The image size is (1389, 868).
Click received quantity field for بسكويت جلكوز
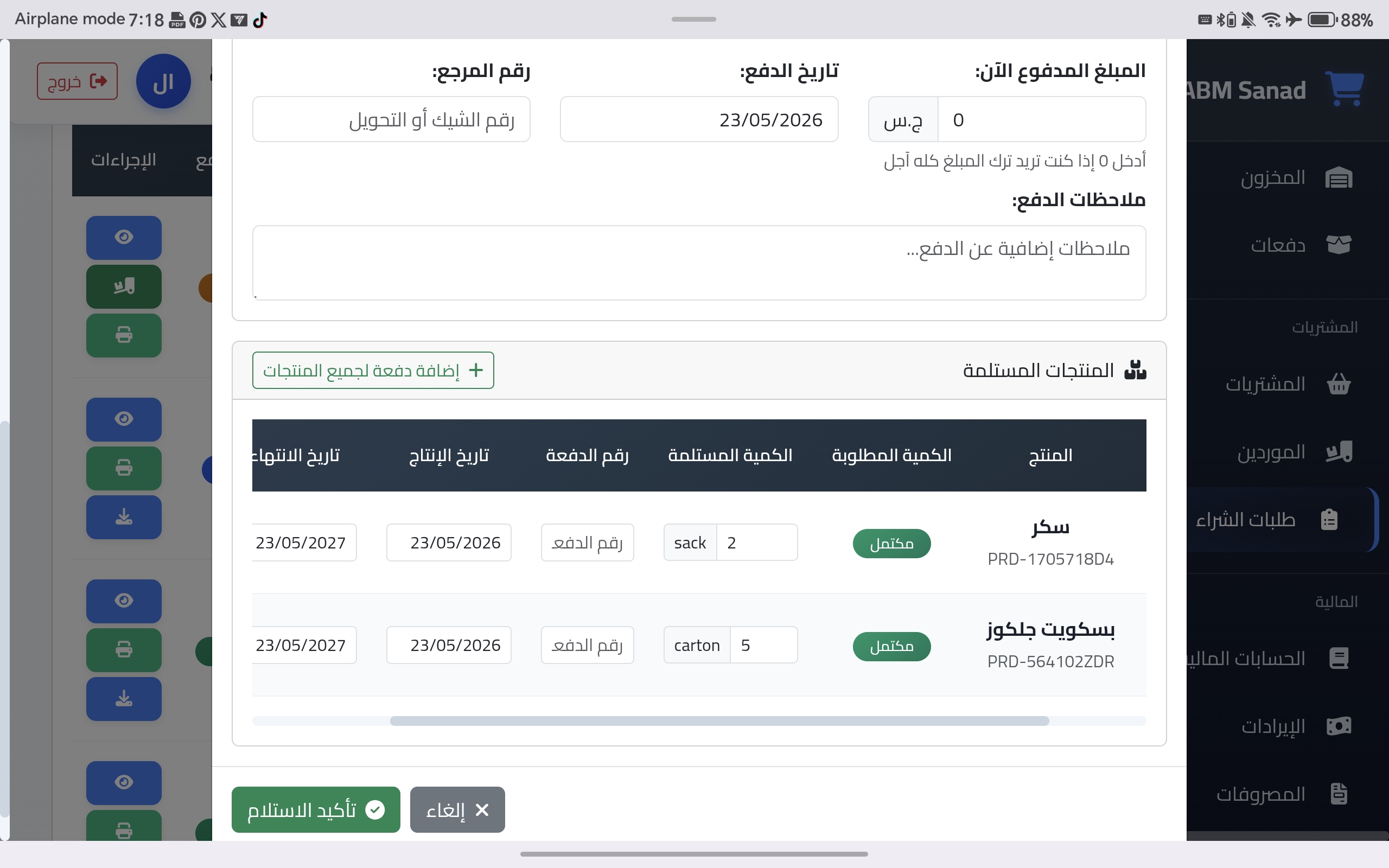point(763,645)
